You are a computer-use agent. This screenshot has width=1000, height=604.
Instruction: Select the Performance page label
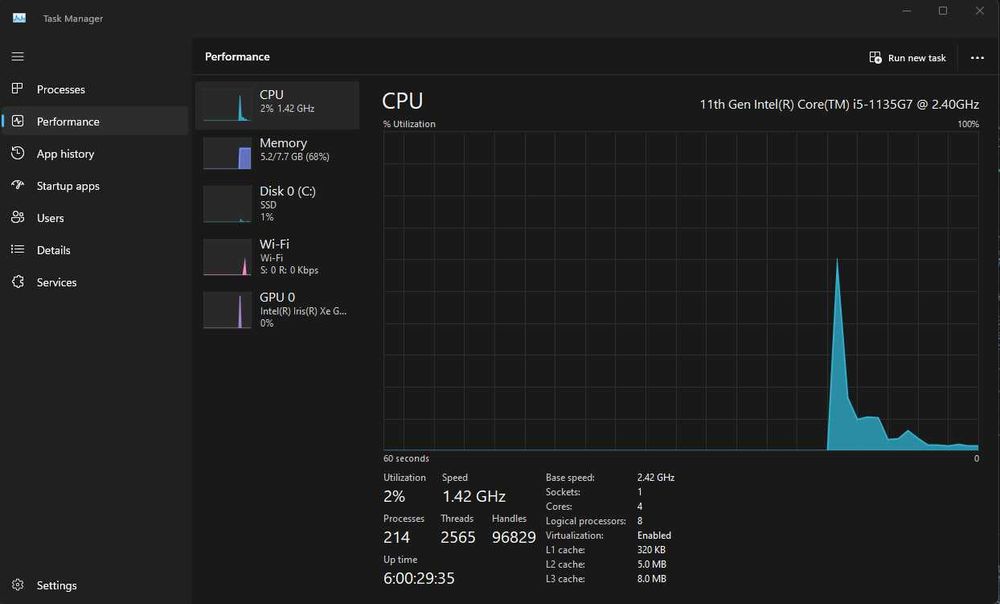pos(68,121)
